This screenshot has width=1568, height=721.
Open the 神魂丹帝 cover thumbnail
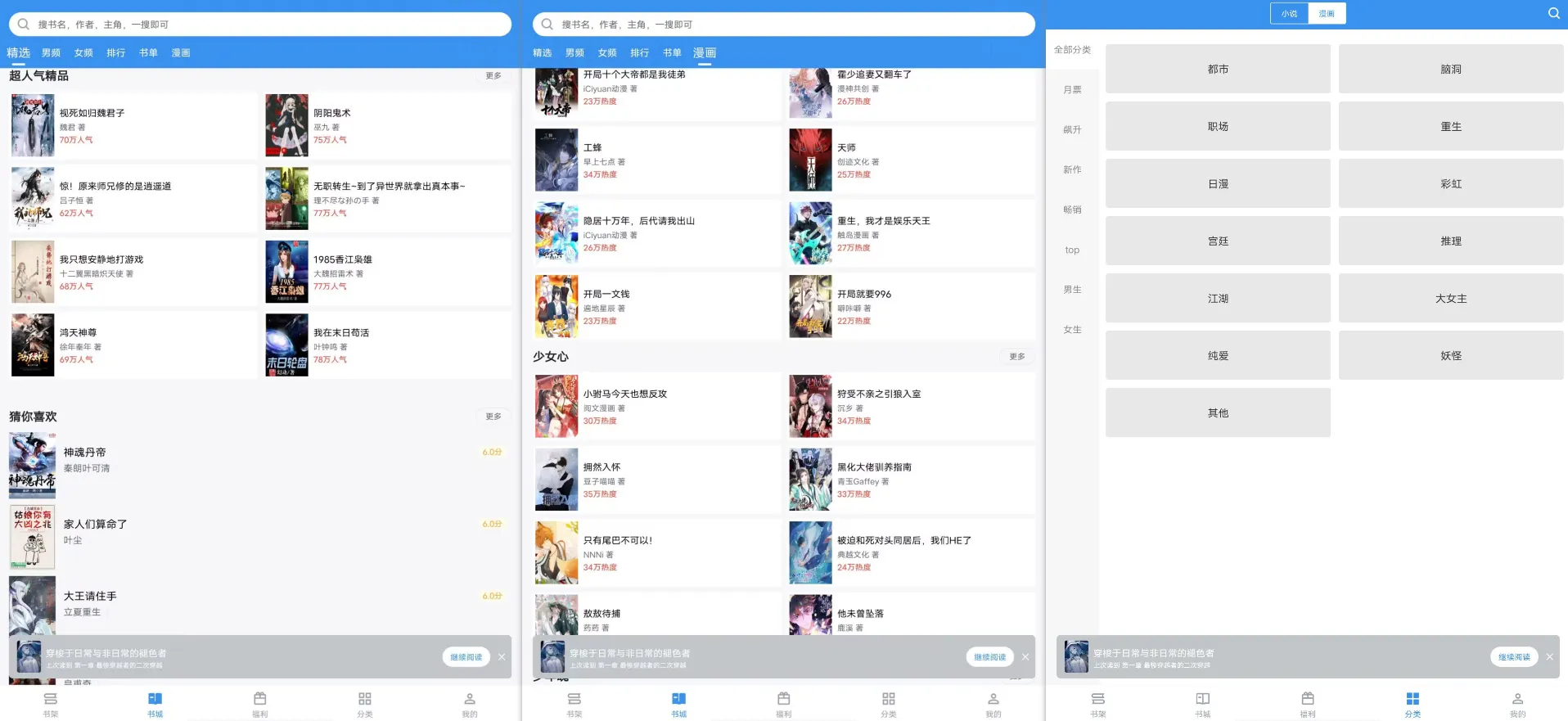point(33,465)
